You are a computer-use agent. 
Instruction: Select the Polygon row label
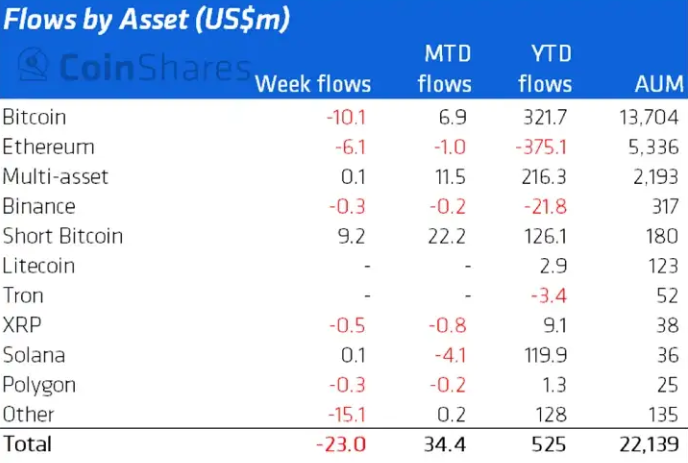point(40,385)
